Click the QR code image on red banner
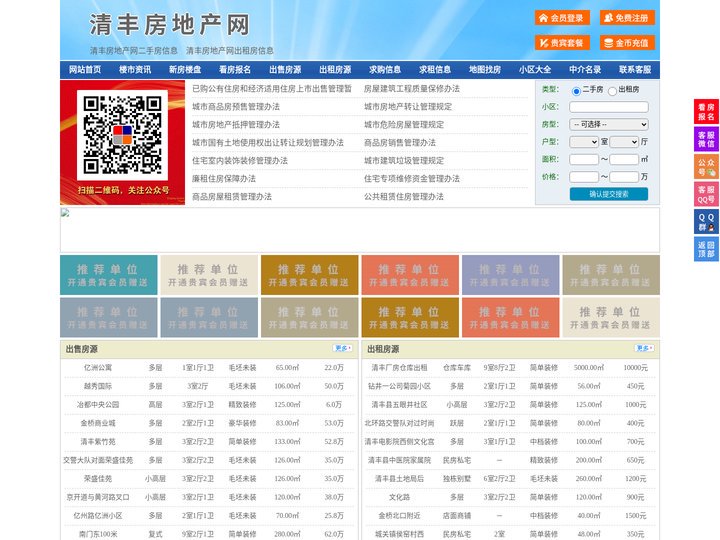Screen dimensions: 720x540 click(x=122, y=135)
